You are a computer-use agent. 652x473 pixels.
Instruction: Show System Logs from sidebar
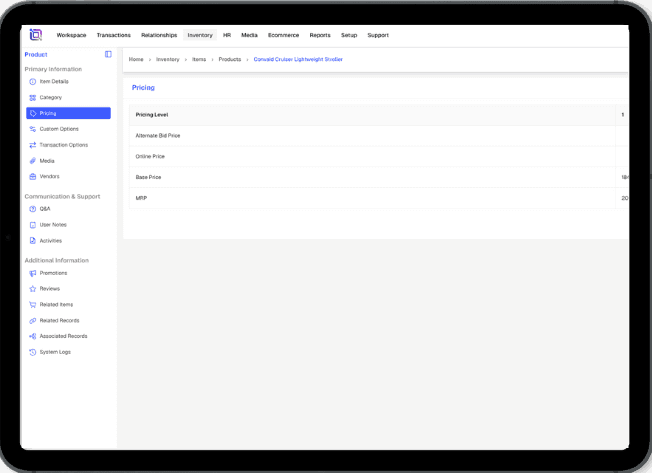[x=55, y=352]
